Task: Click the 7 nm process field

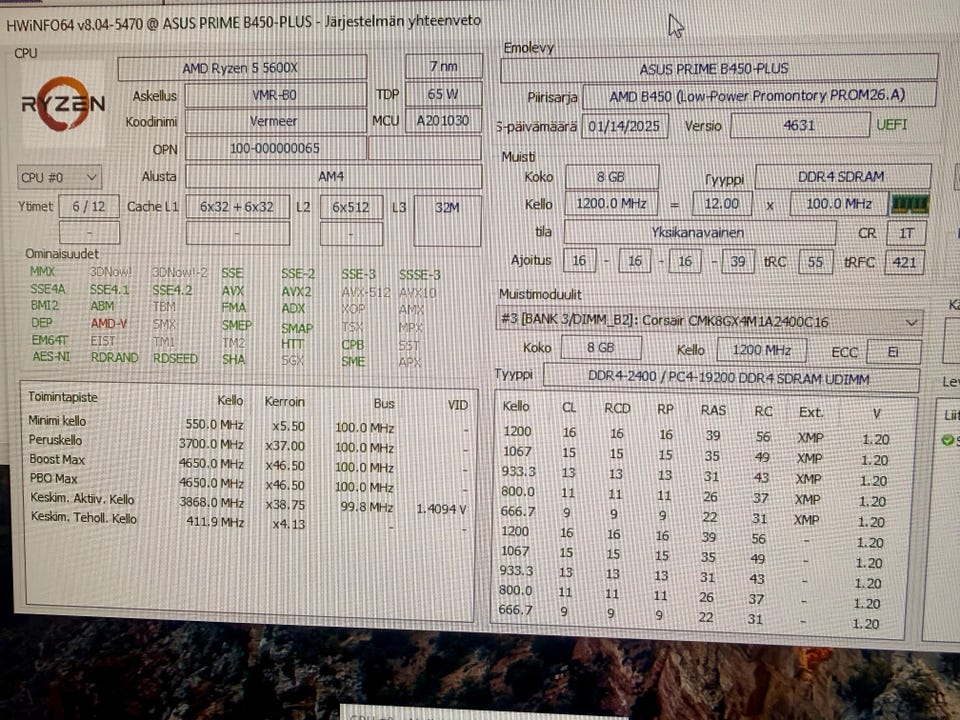Action: 443,66
